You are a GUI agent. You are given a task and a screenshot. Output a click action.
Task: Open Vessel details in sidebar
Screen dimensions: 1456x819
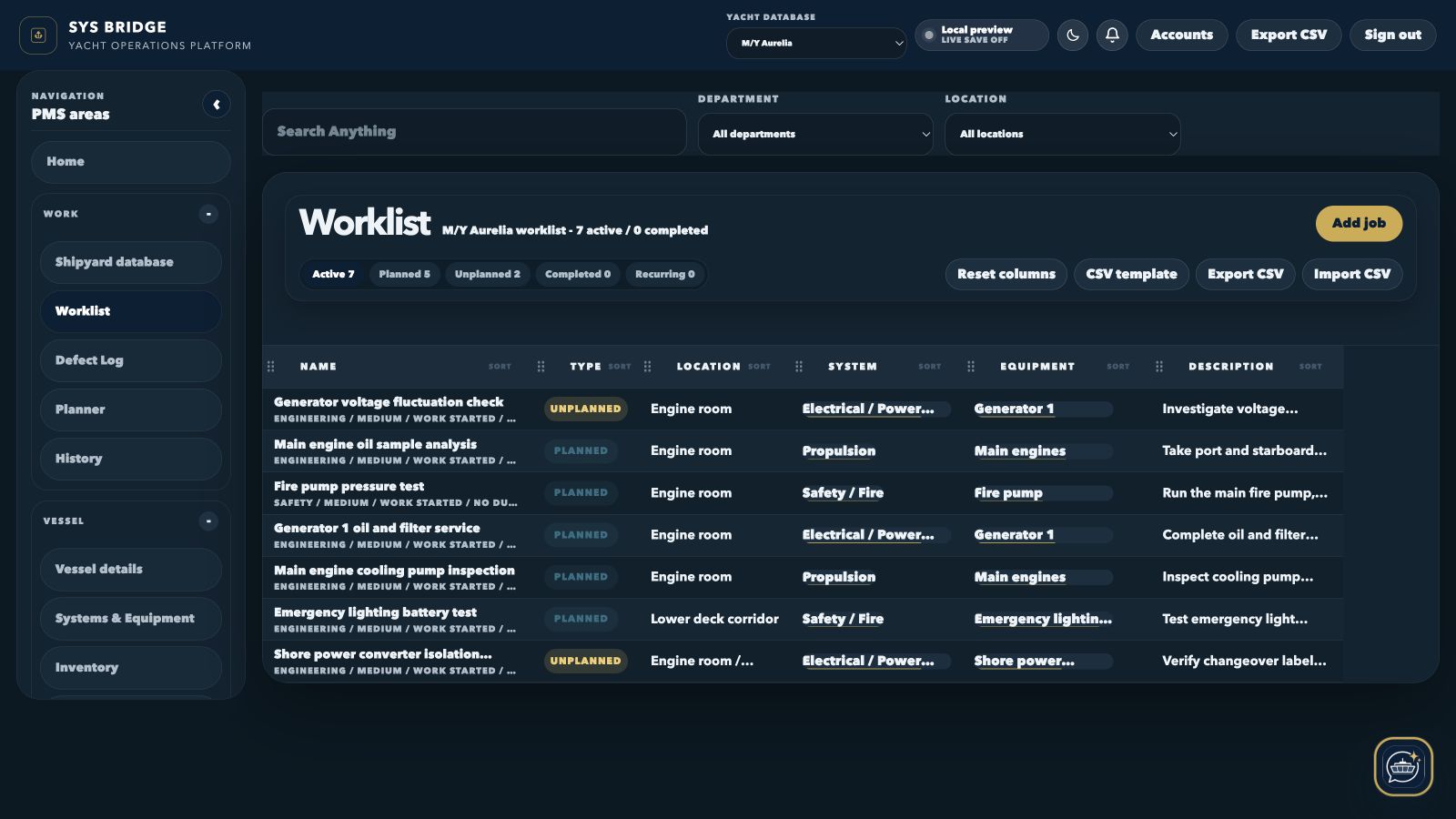click(131, 570)
